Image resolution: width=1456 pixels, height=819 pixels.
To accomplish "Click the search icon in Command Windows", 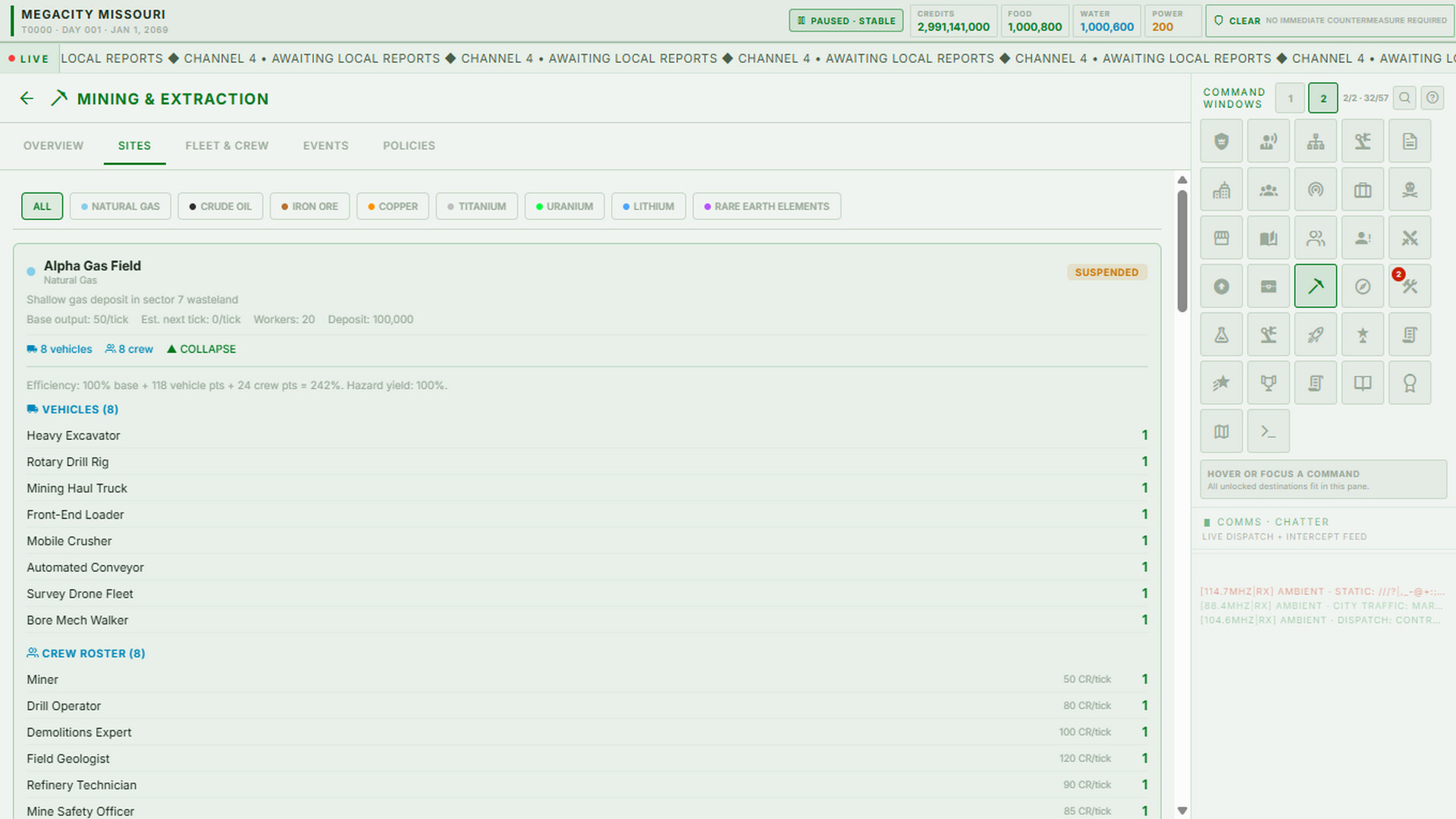I will (1404, 98).
